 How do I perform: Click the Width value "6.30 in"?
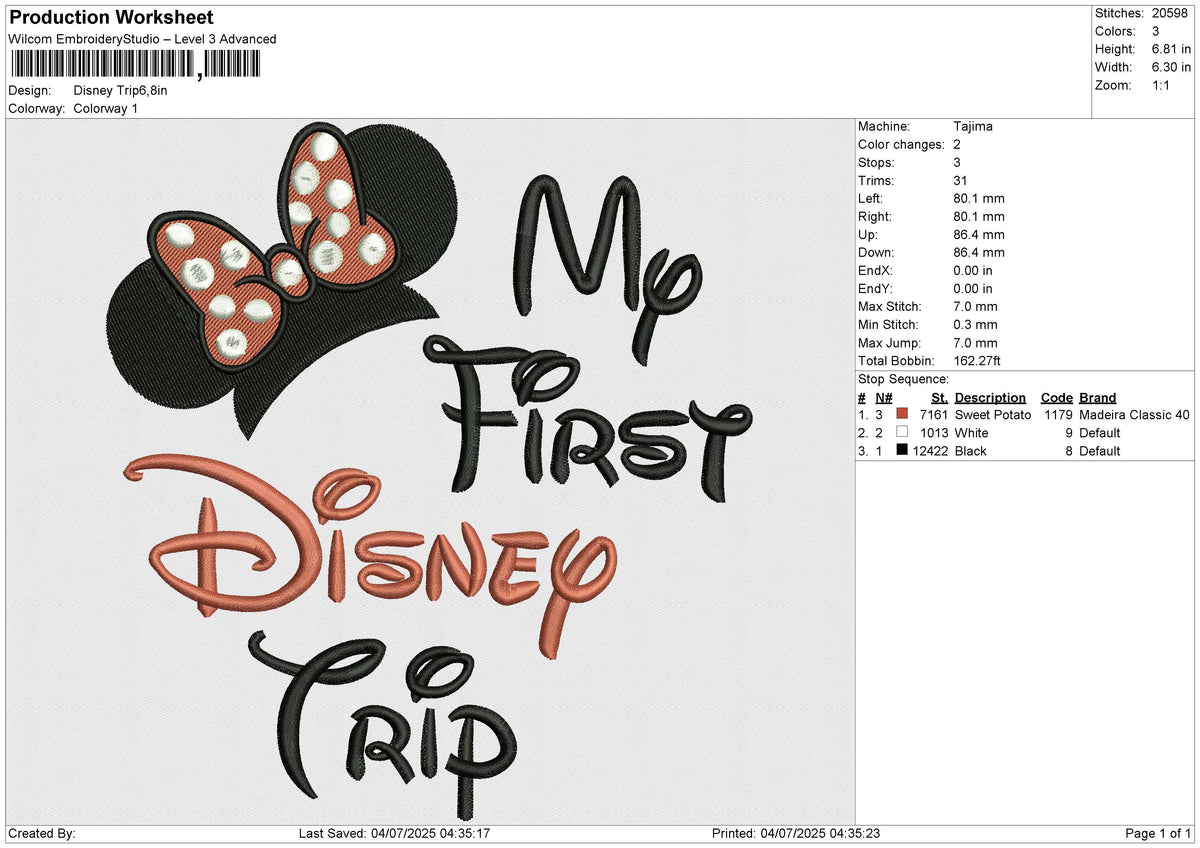pyautogui.click(x=1171, y=67)
